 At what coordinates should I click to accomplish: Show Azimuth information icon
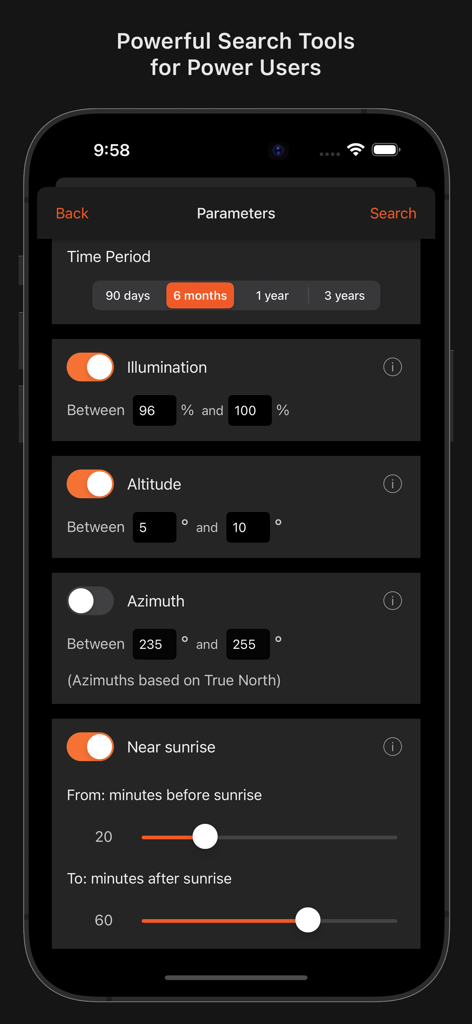pos(392,601)
